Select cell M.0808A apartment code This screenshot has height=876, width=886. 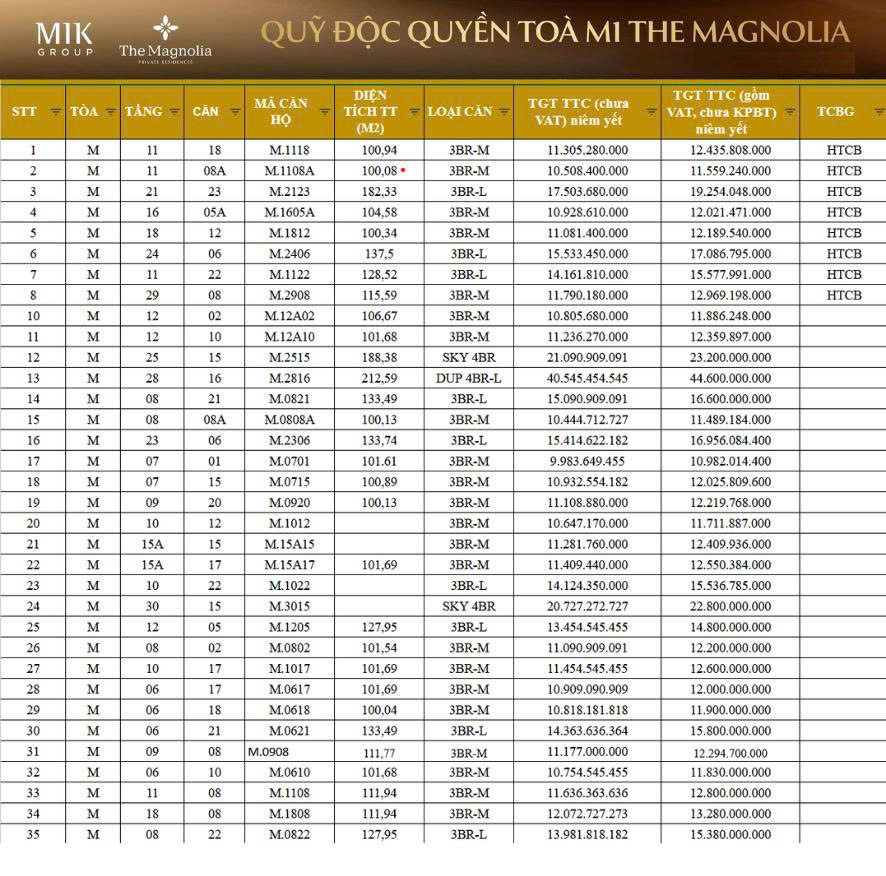[289, 420]
